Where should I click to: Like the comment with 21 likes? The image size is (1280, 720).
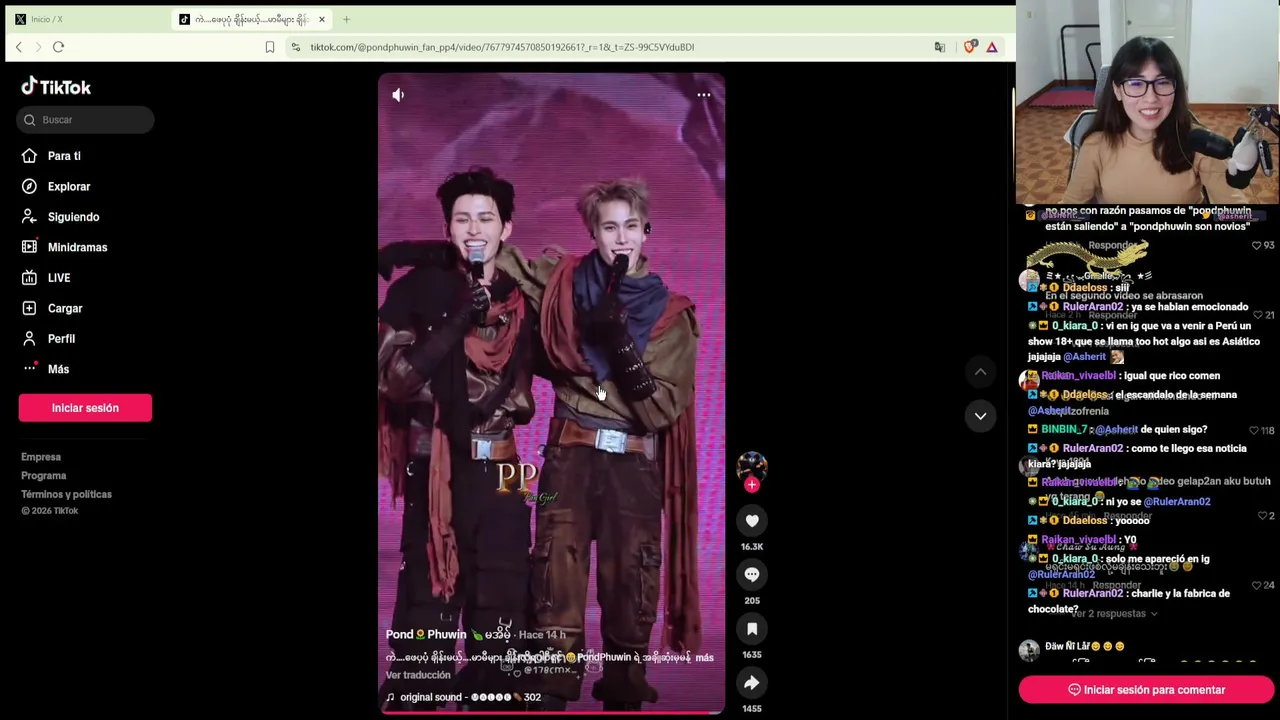(1258, 315)
